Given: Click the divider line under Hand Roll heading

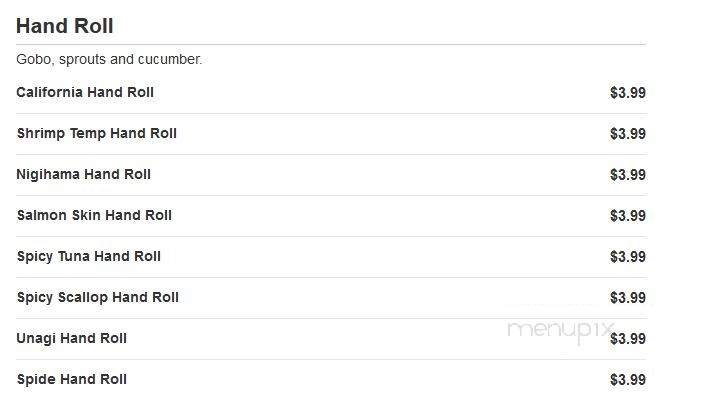Looking at the screenshot, I should pyautogui.click(x=331, y=45).
